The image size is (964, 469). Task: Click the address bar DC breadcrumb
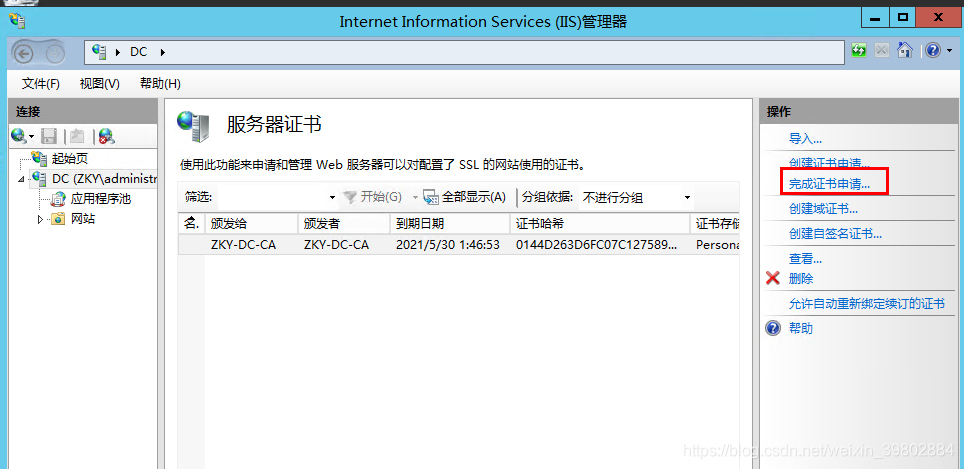(x=138, y=52)
